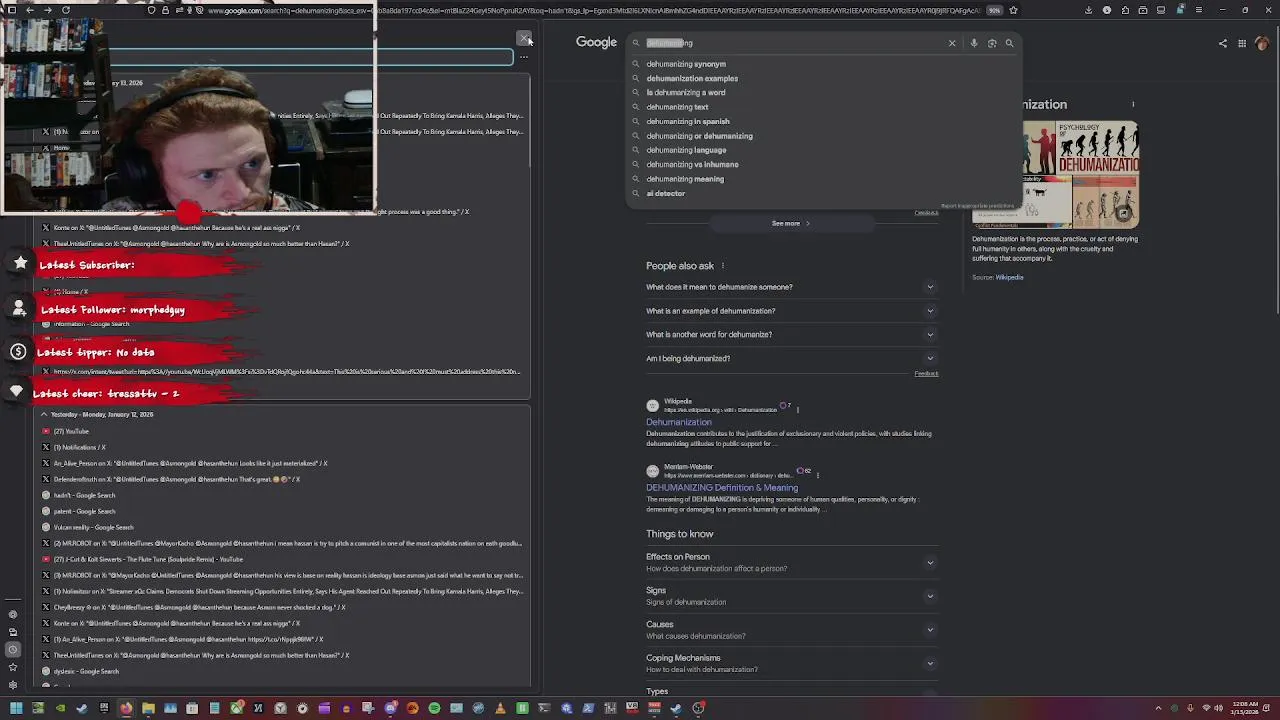This screenshot has height=720, width=1280.
Task: Open the Google apps grid
Action: click(x=1242, y=43)
